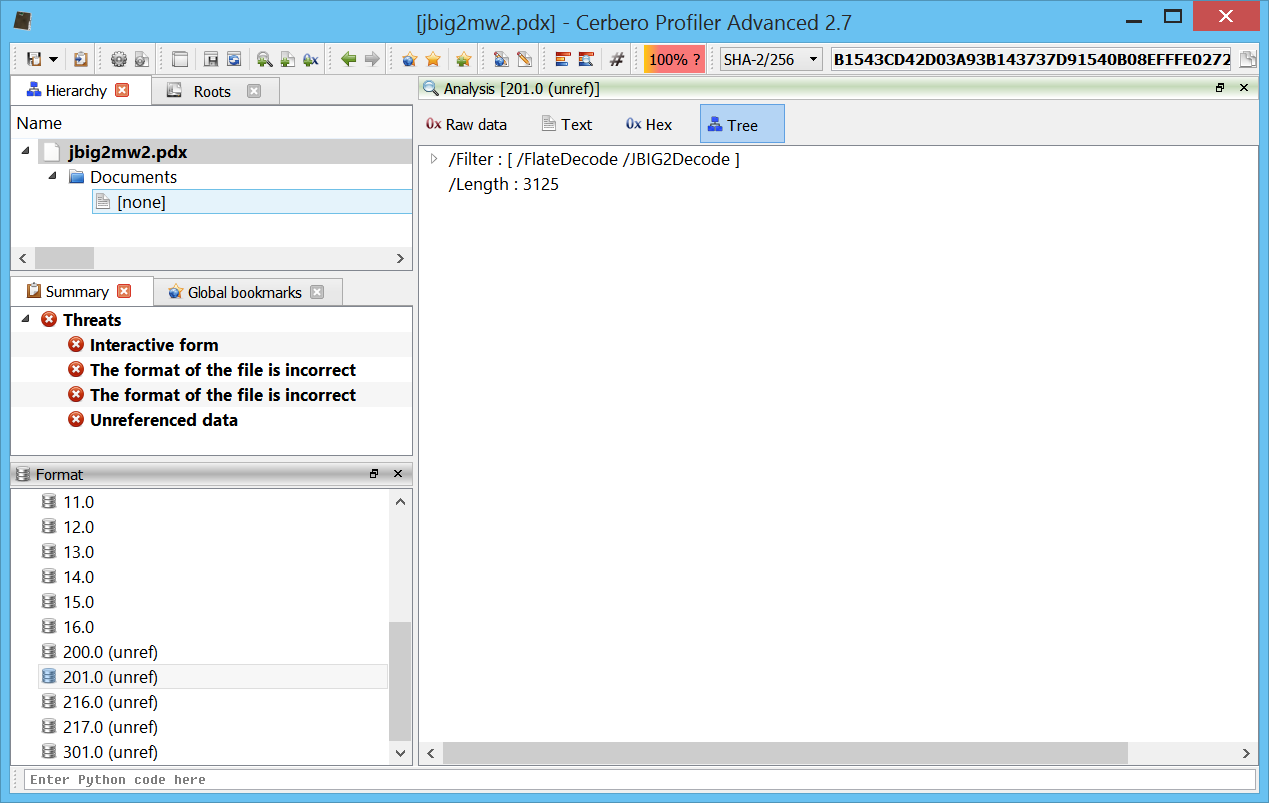The image size is (1269, 803).
Task: Click the Format list up scroll arrow
Action: click(400, 501)
